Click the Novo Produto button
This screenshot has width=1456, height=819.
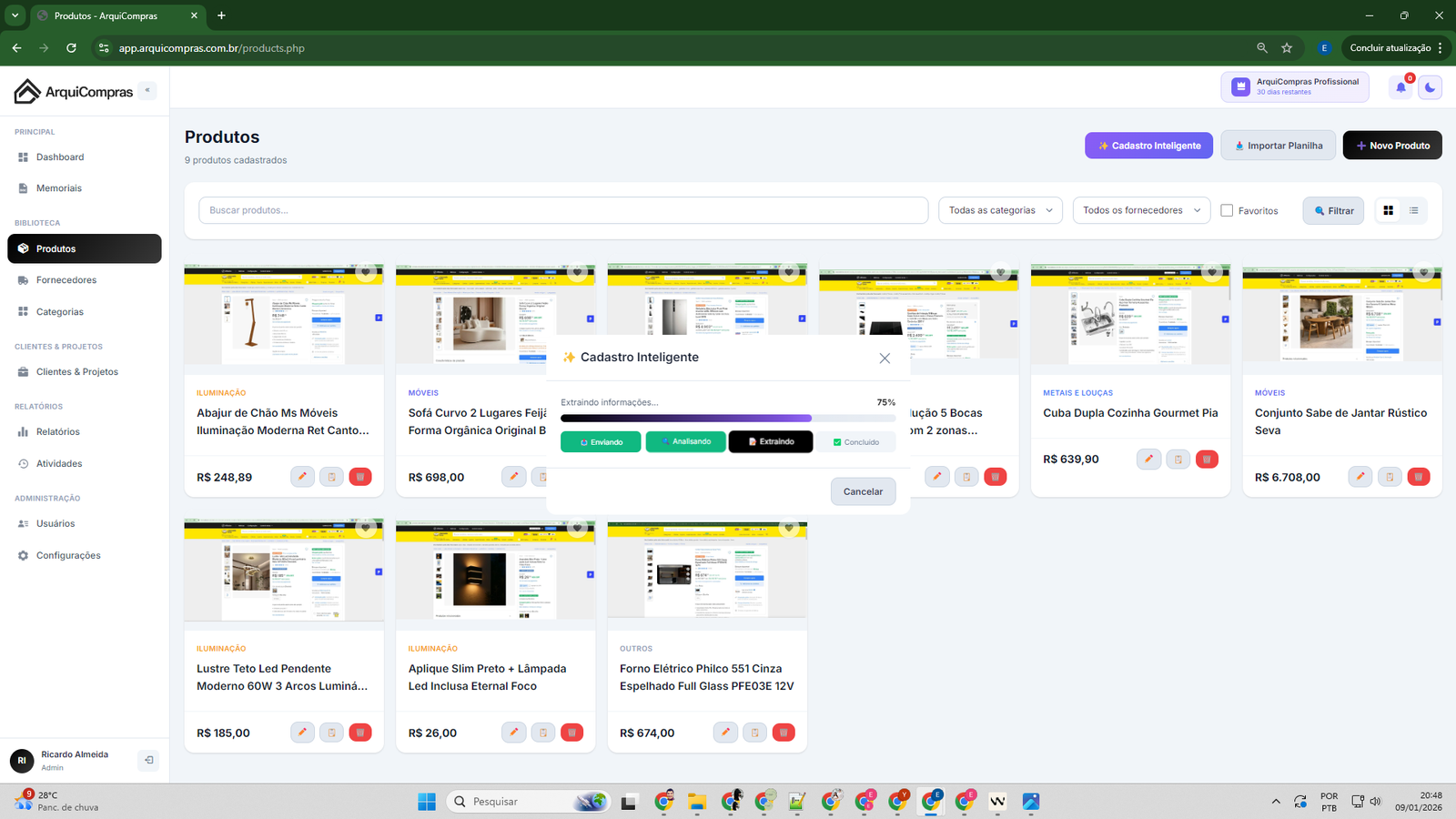1391,146
